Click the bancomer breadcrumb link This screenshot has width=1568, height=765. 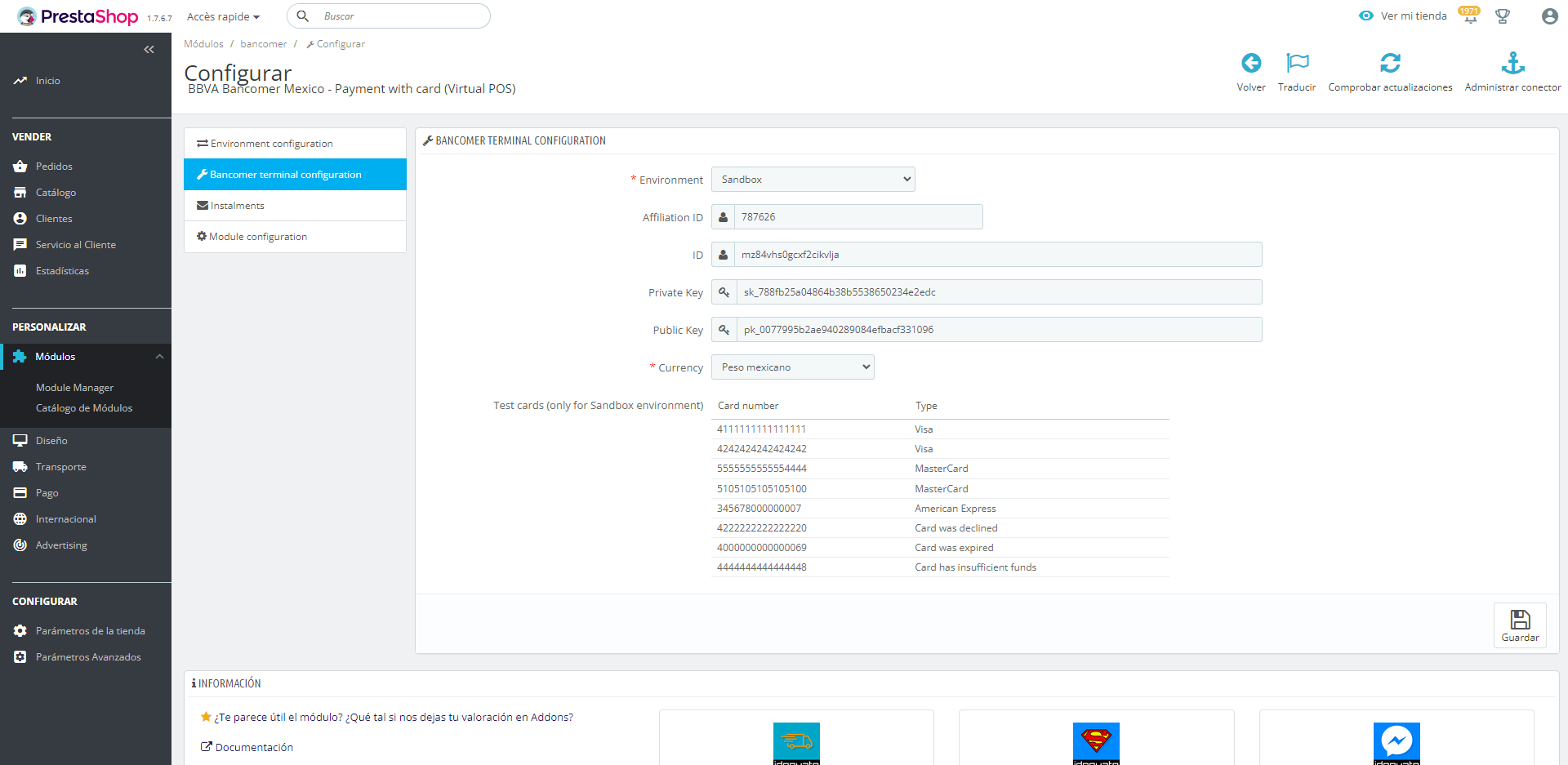[263, 44]
